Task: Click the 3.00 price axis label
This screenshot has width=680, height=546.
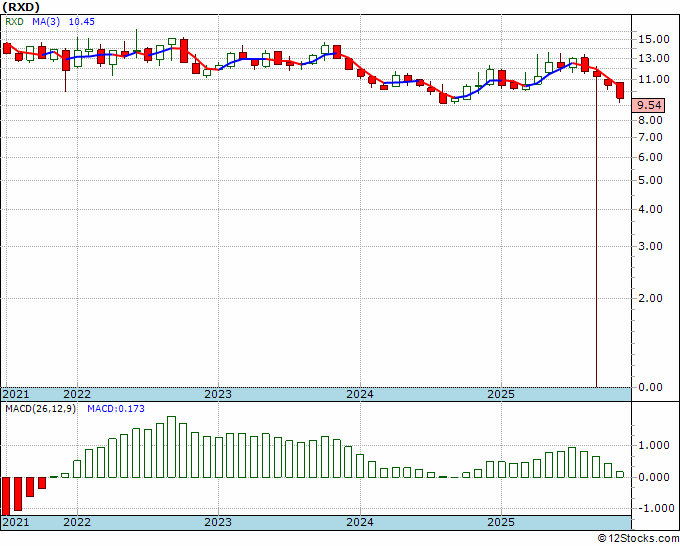Action: point(651,246)
